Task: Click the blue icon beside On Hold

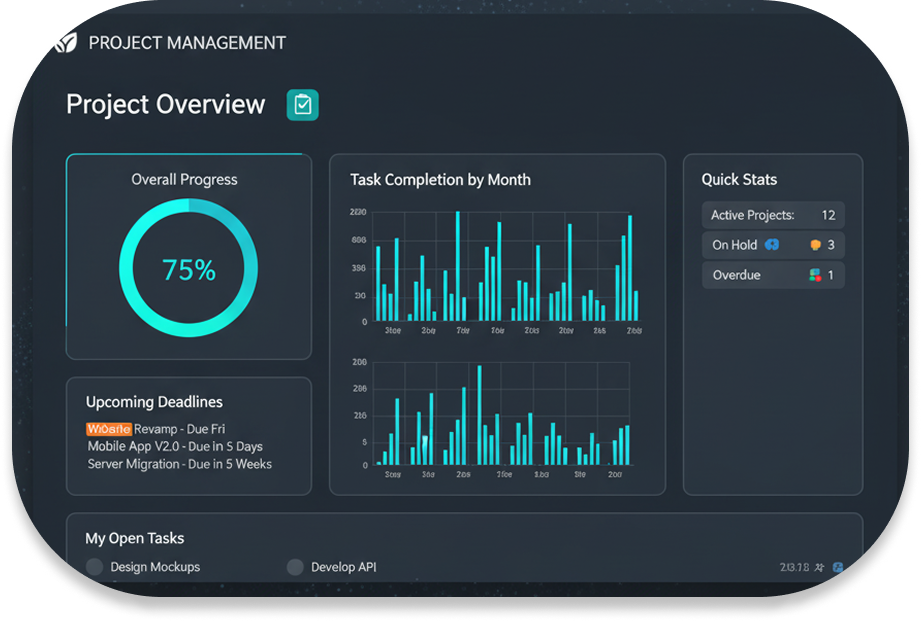Action: [771, 244]
